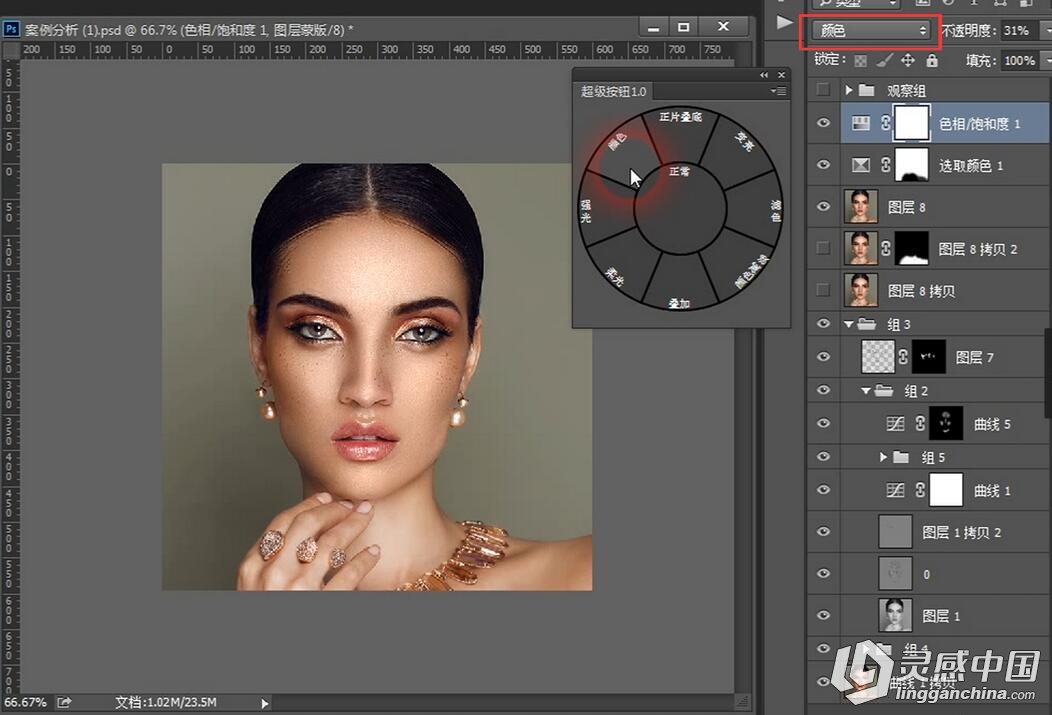1052x715 pixels.
Task: Select the black mask thumbnail of 图层 8 拷贝 2
Action: (x=912, y=248)
